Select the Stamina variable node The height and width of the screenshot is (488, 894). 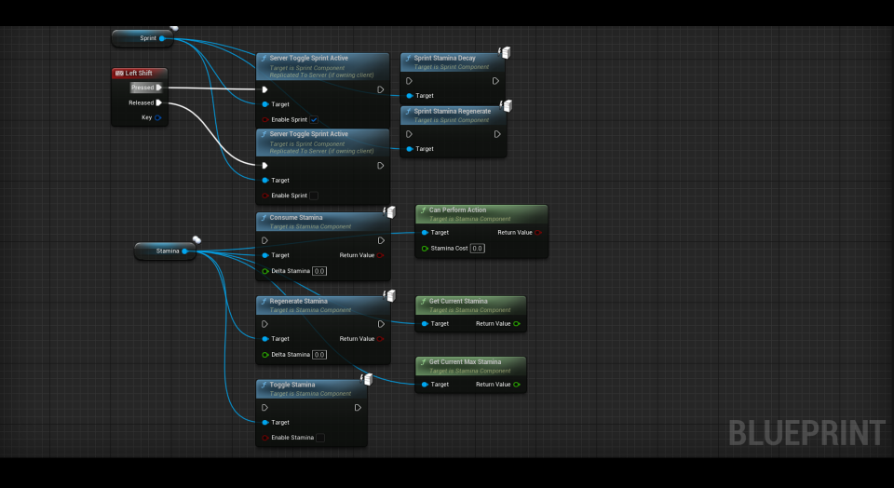point(165,251)
